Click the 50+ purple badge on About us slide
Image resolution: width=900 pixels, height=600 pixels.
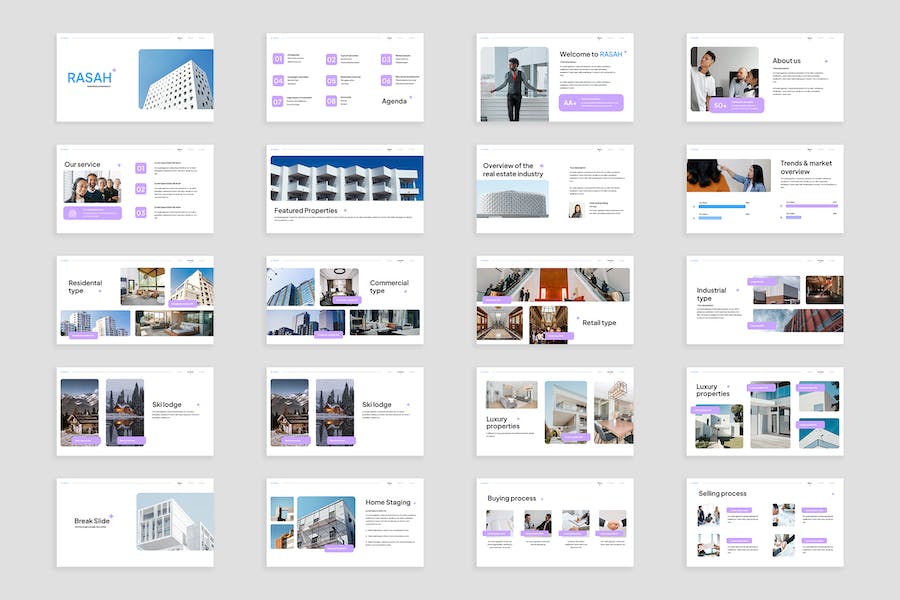737,105
